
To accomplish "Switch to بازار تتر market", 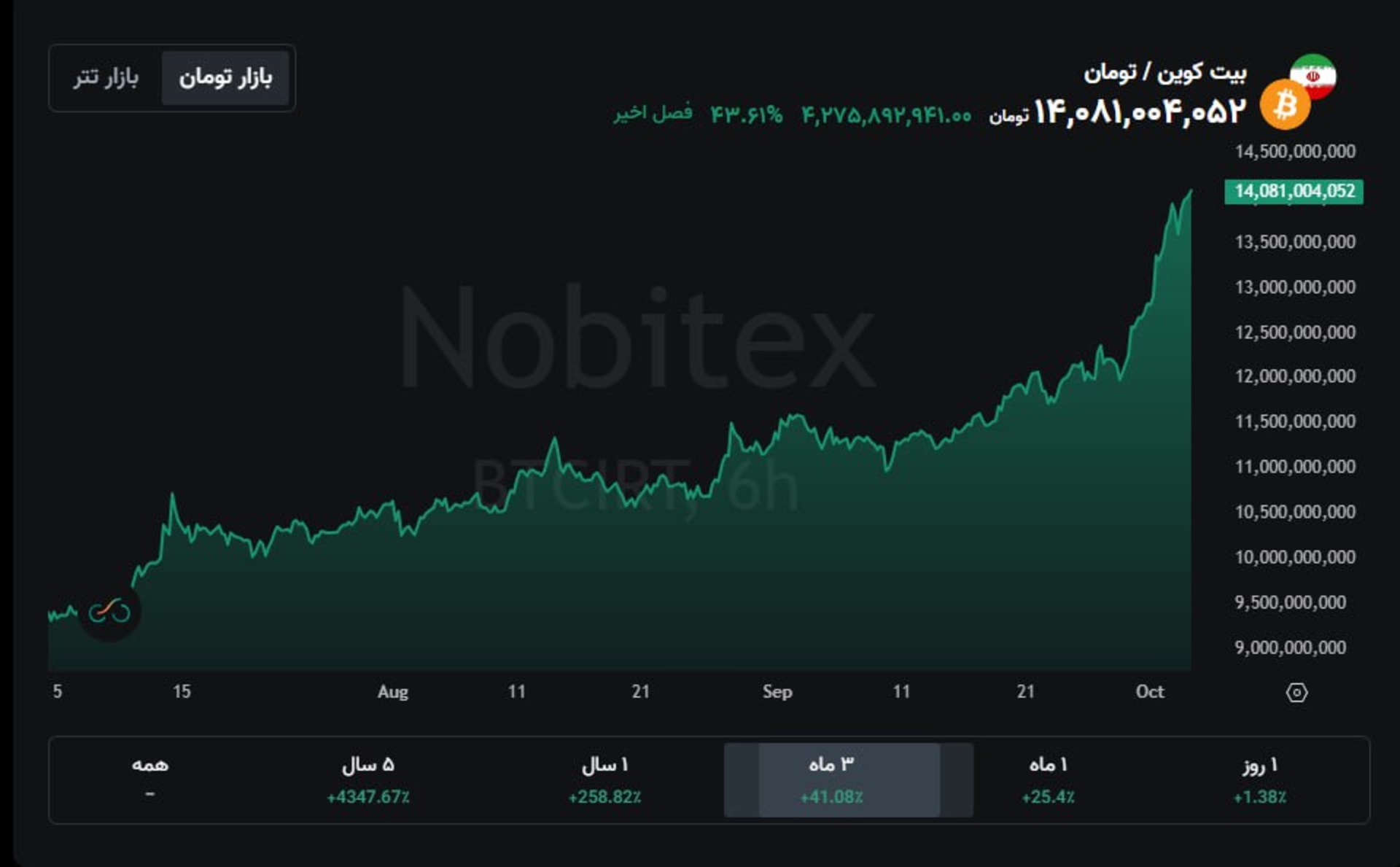I will [106, 77].
